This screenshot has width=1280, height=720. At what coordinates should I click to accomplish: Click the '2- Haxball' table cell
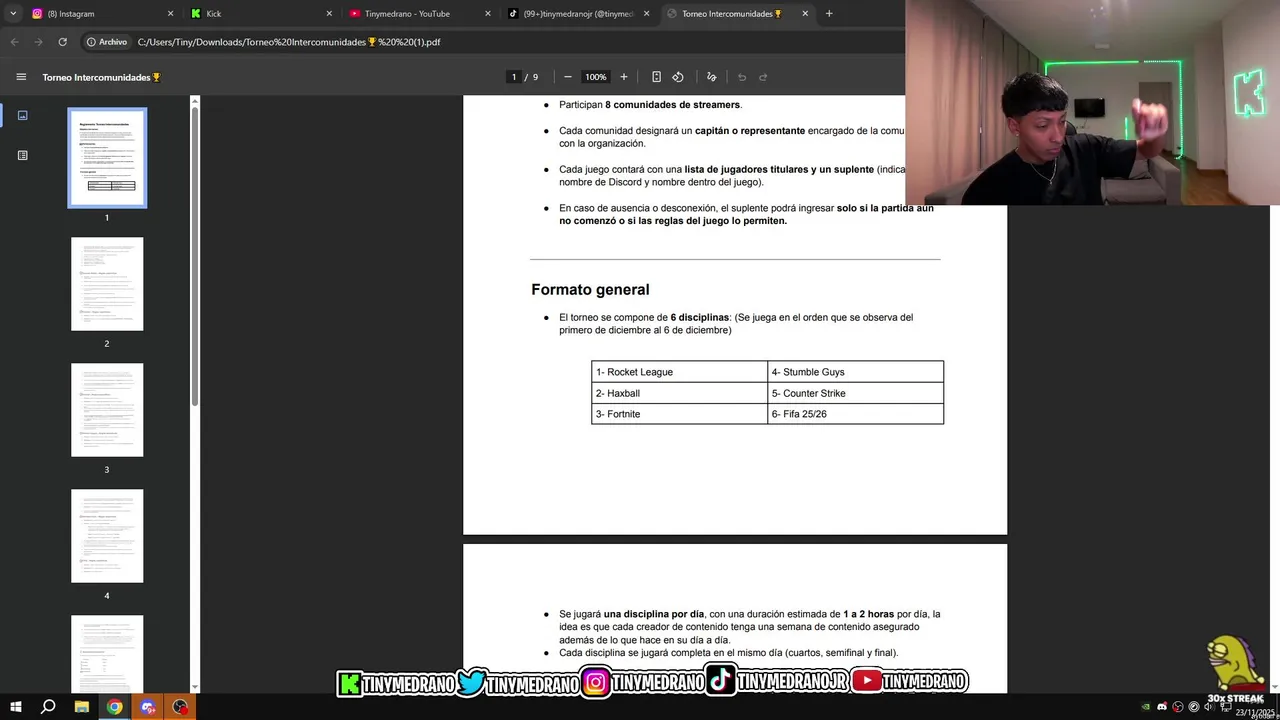[679, 393]
